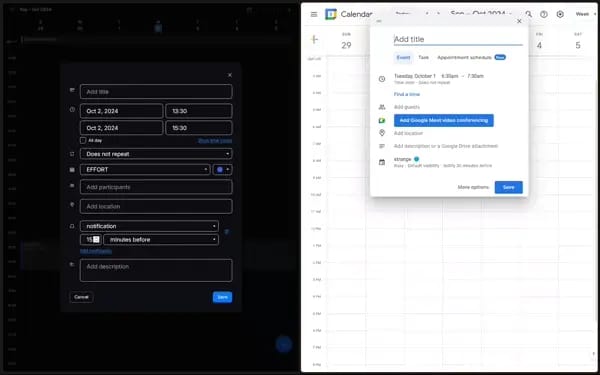Click the location pin icon in Google popup
600x375 pixels.
pyautogui.click(x=382, y=133)
